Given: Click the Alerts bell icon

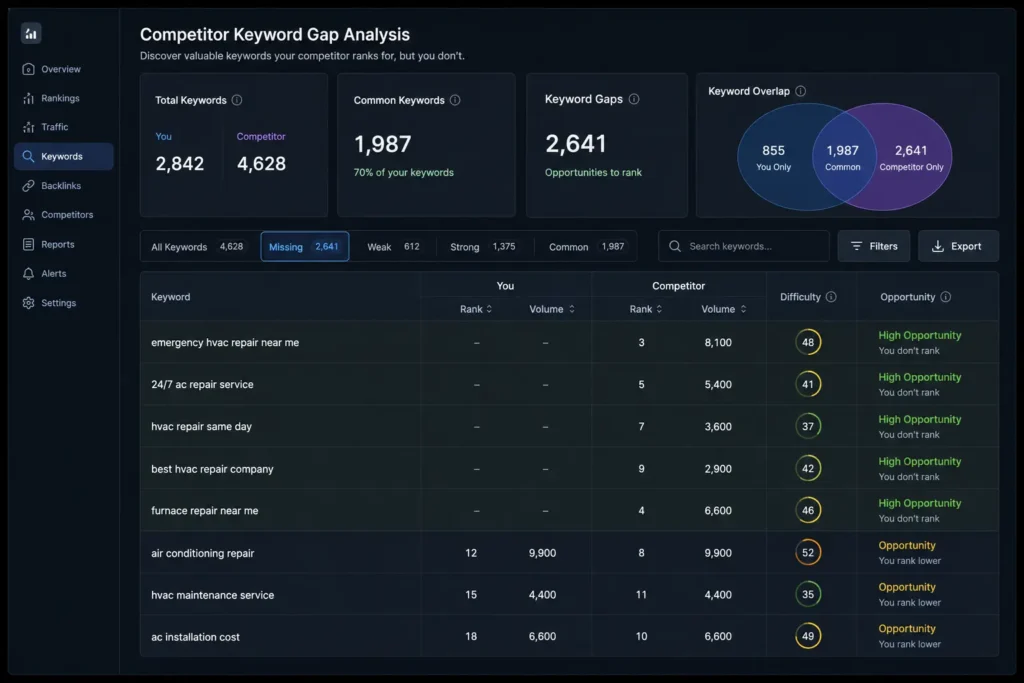Looking at the screenshot, I should tap(28, 274).
